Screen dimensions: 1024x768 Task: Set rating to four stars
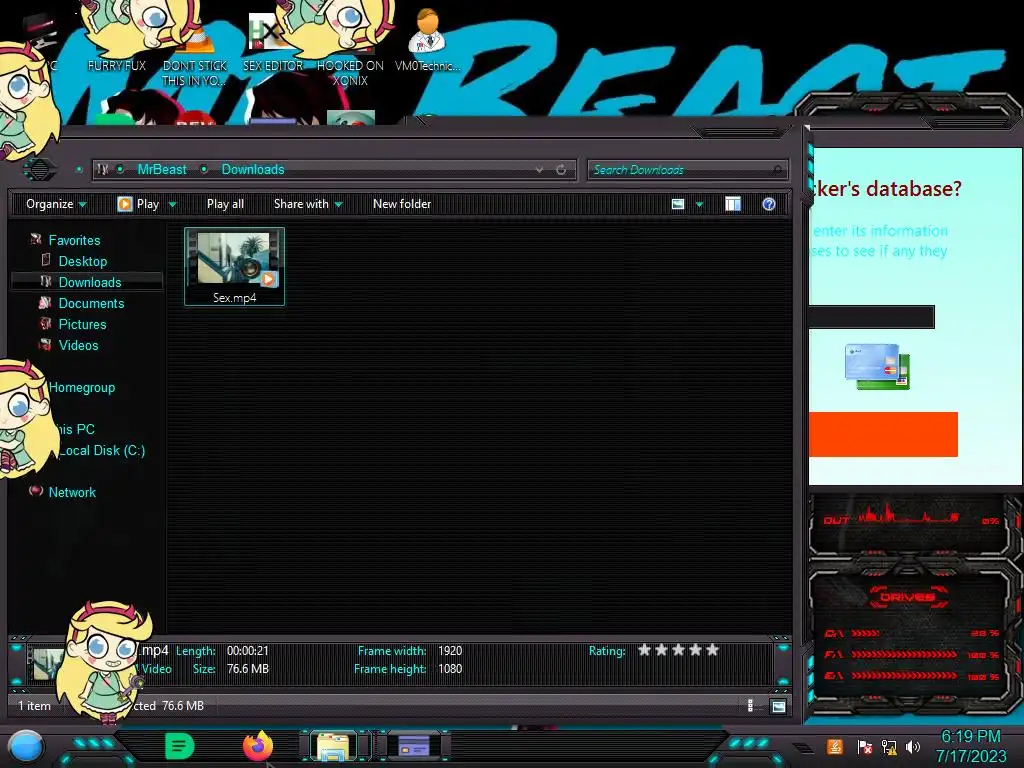(x=696, y=650)
